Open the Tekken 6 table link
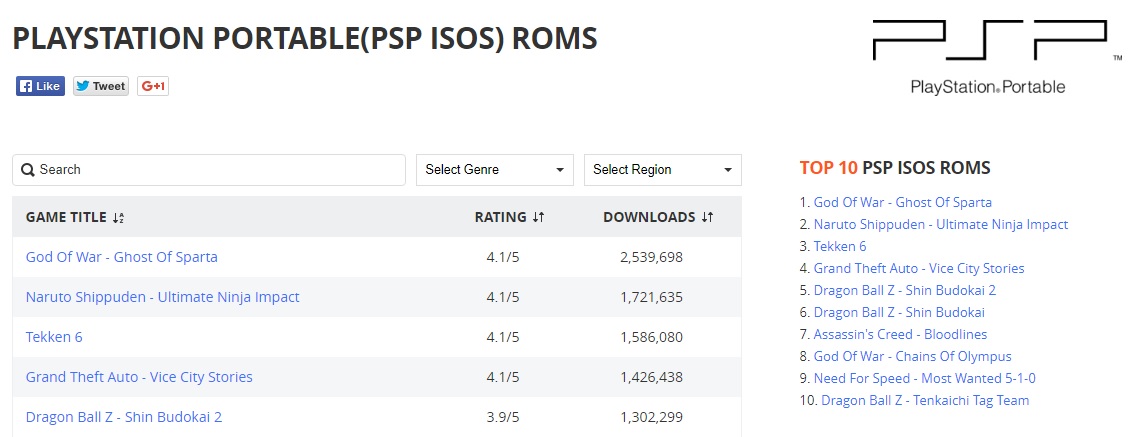Image resolution: width=1135 pixels, height=437 pixels. pyautogui.click(x=54, y=337)
